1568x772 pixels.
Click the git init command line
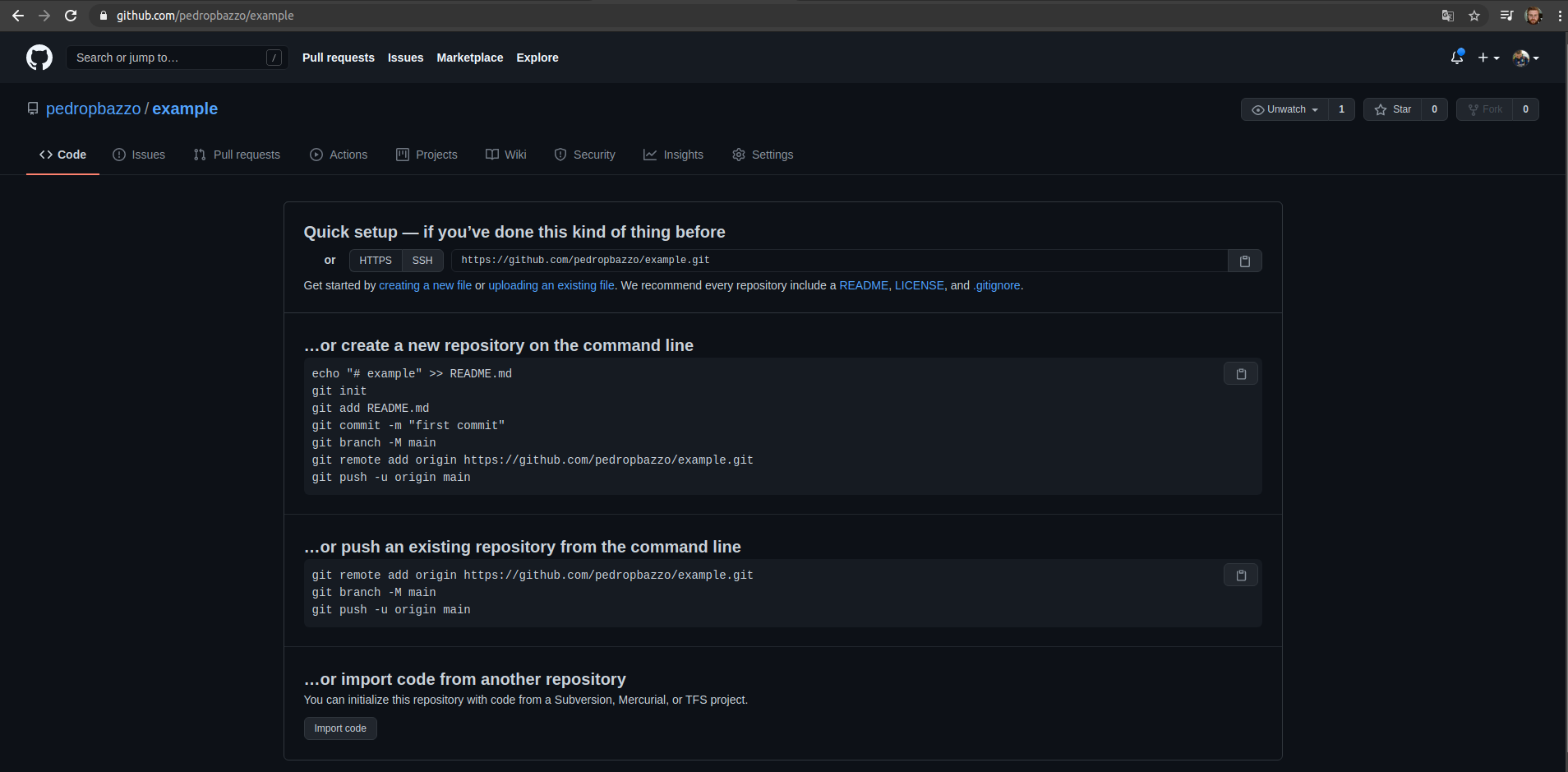click(339, 391)
